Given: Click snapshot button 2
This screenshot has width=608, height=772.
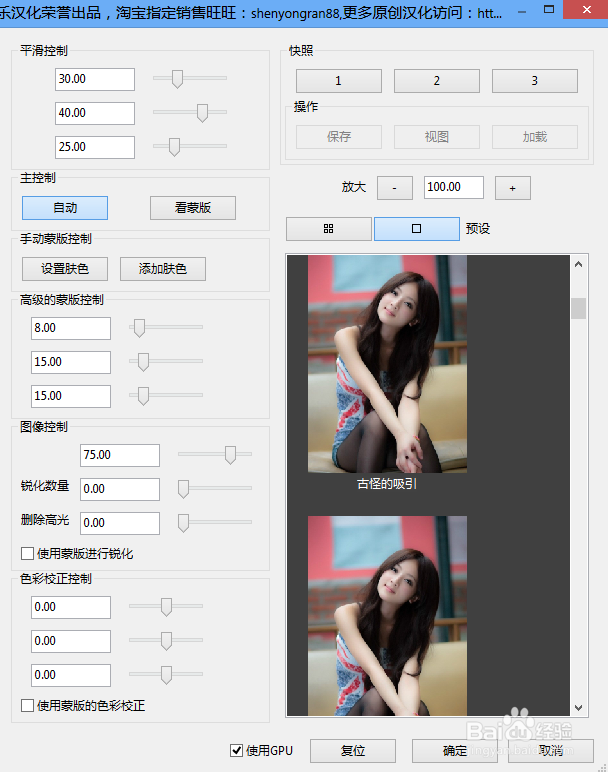Looking at the screenshot, I should [x=437, y=81].
